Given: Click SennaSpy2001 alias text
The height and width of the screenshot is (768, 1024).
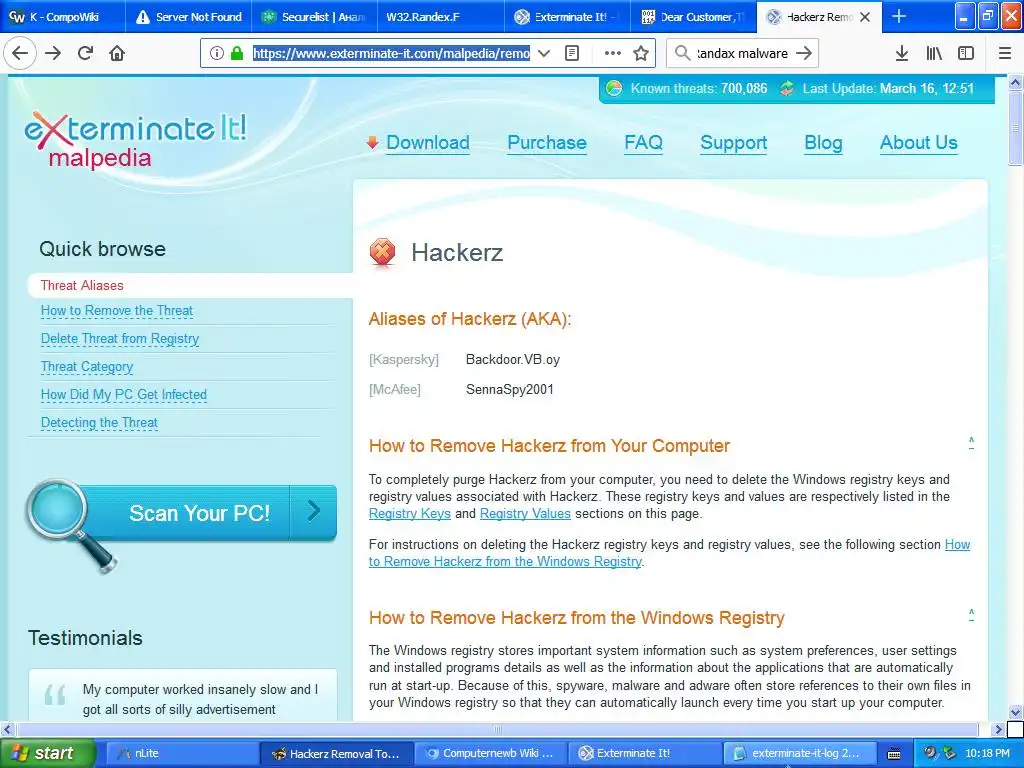Looking at the screenshot, I should [x=509, y=389].
